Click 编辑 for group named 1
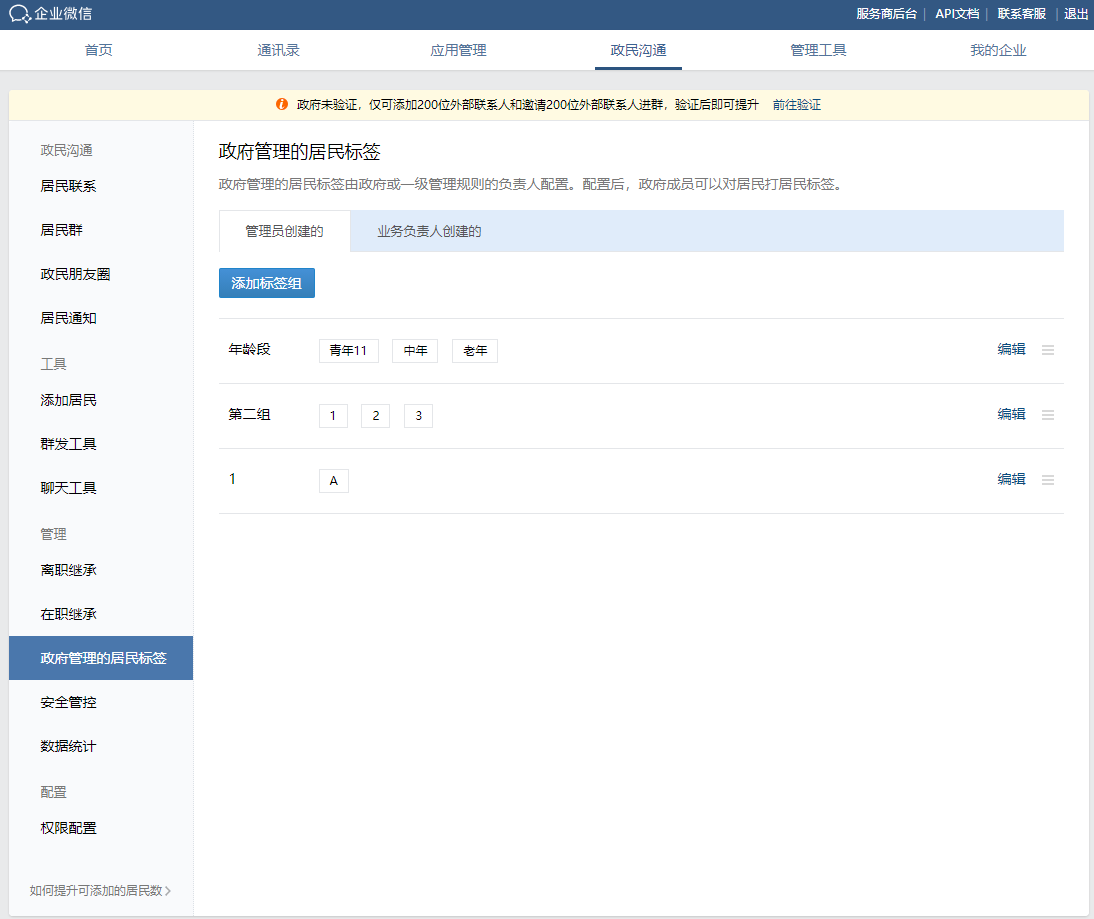 click(x=1011, y=479)
